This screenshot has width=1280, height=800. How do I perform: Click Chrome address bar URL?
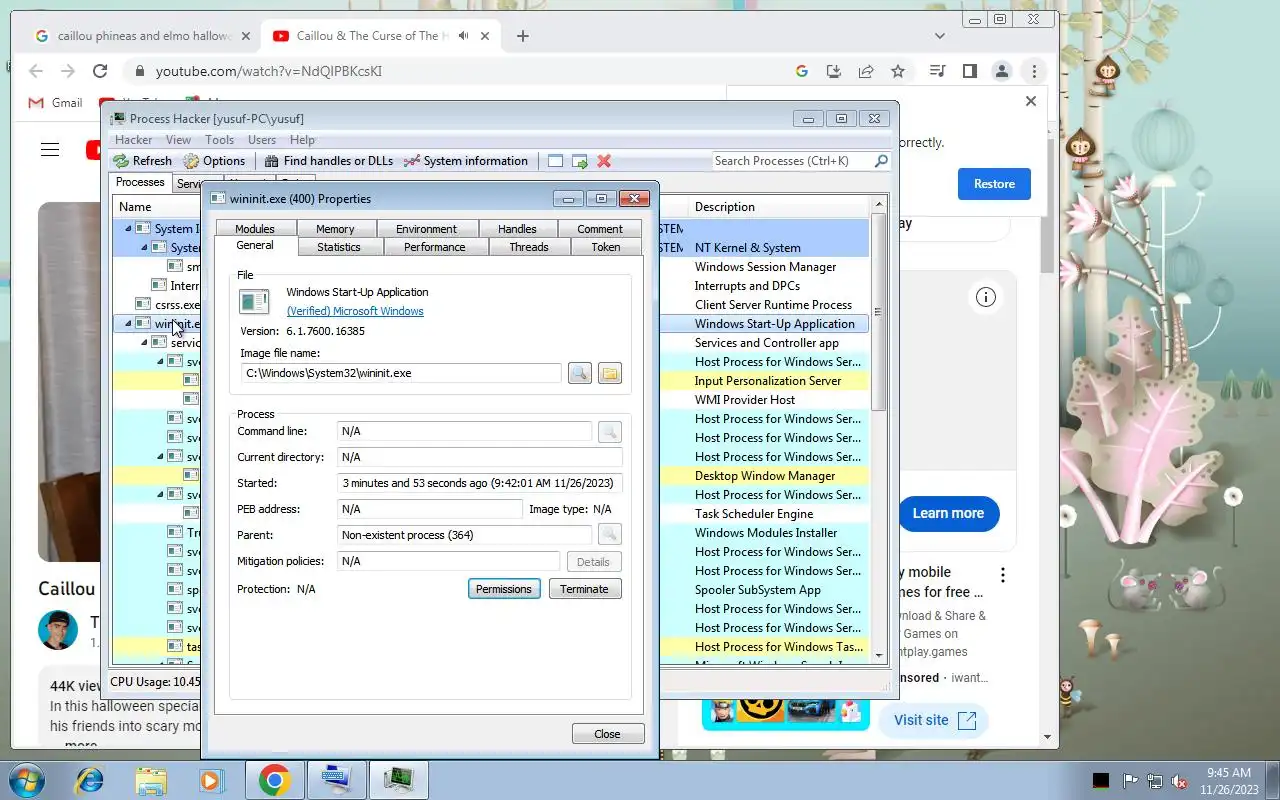click(x=269, y=71)
